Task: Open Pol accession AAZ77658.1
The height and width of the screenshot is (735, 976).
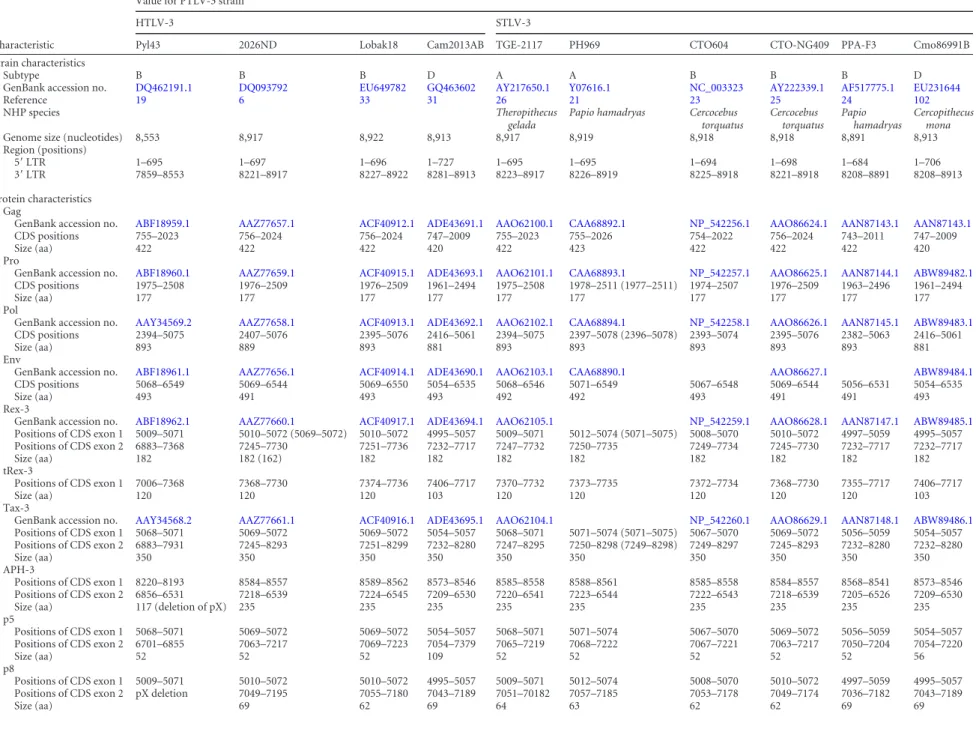Action: (x=267, y=322)
